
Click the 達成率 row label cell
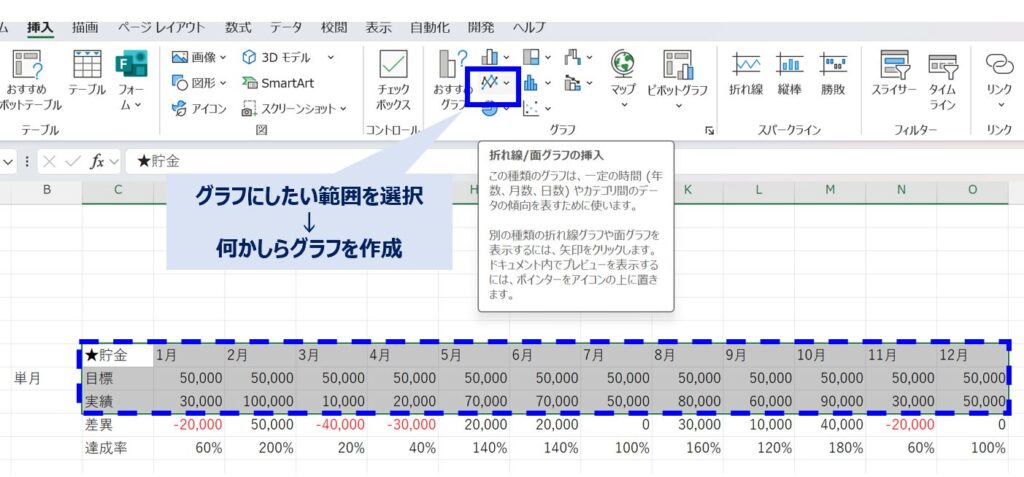[x=118, y=448]
